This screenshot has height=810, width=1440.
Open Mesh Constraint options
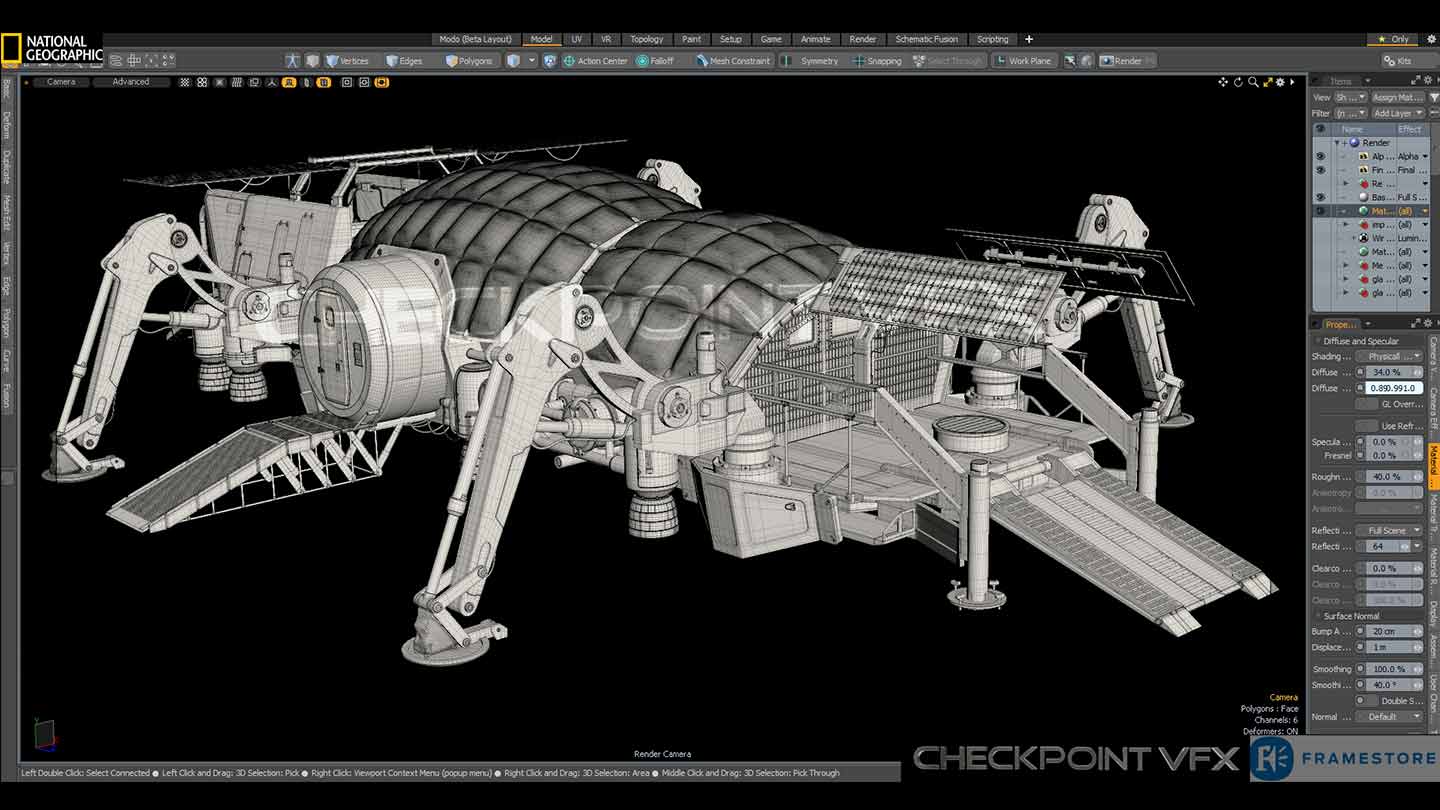point(733,61)
